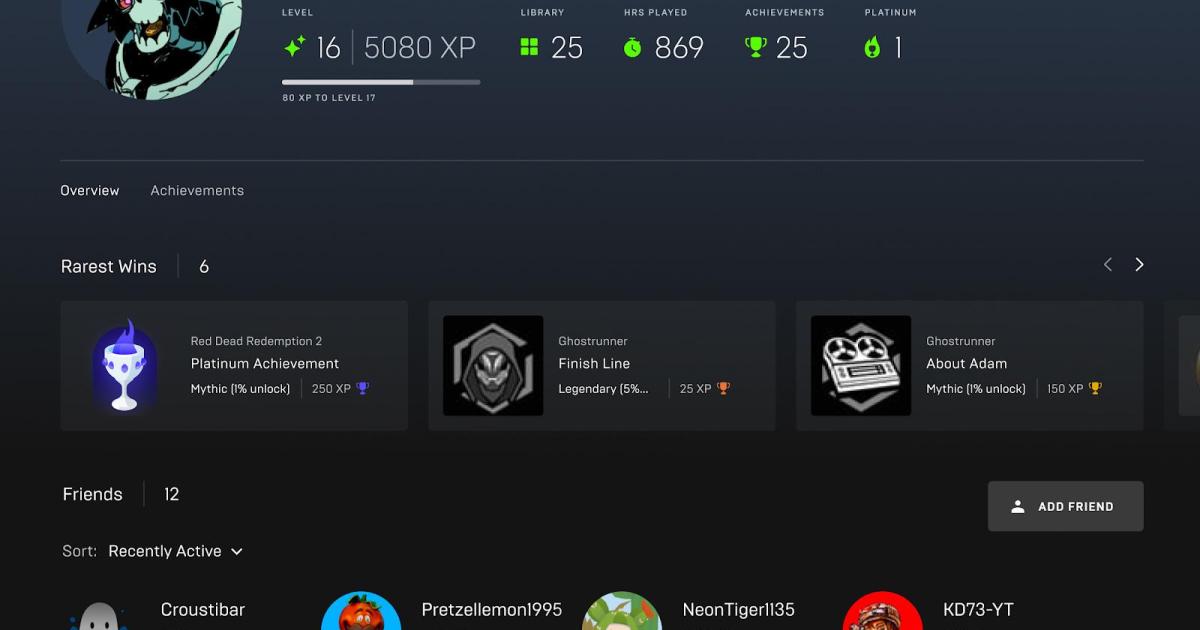
Task: Click the About Adam achievement artwork
Action: point(861,365)
